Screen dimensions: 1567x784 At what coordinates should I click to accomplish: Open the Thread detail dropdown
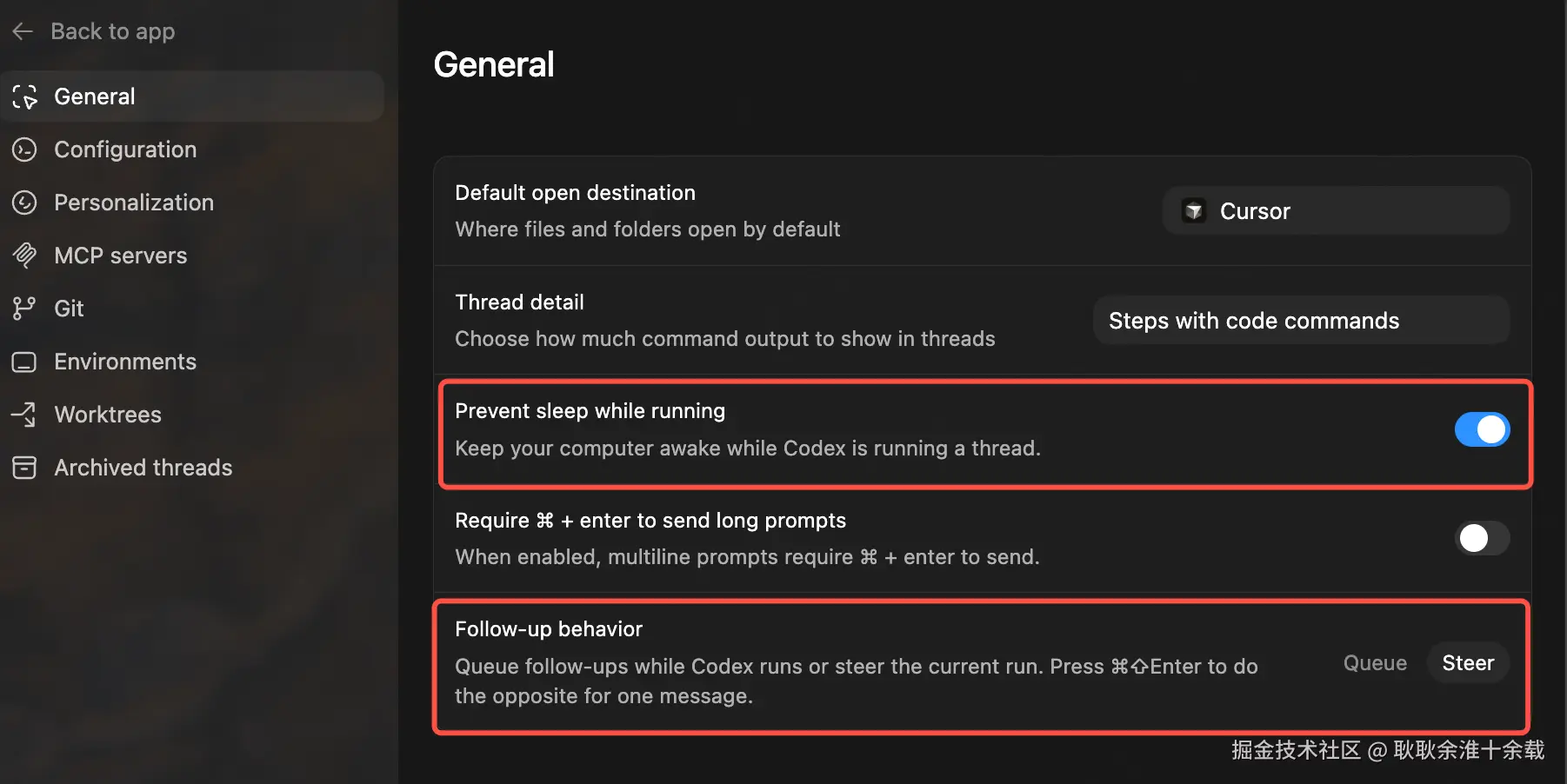tap(1300, 321)
